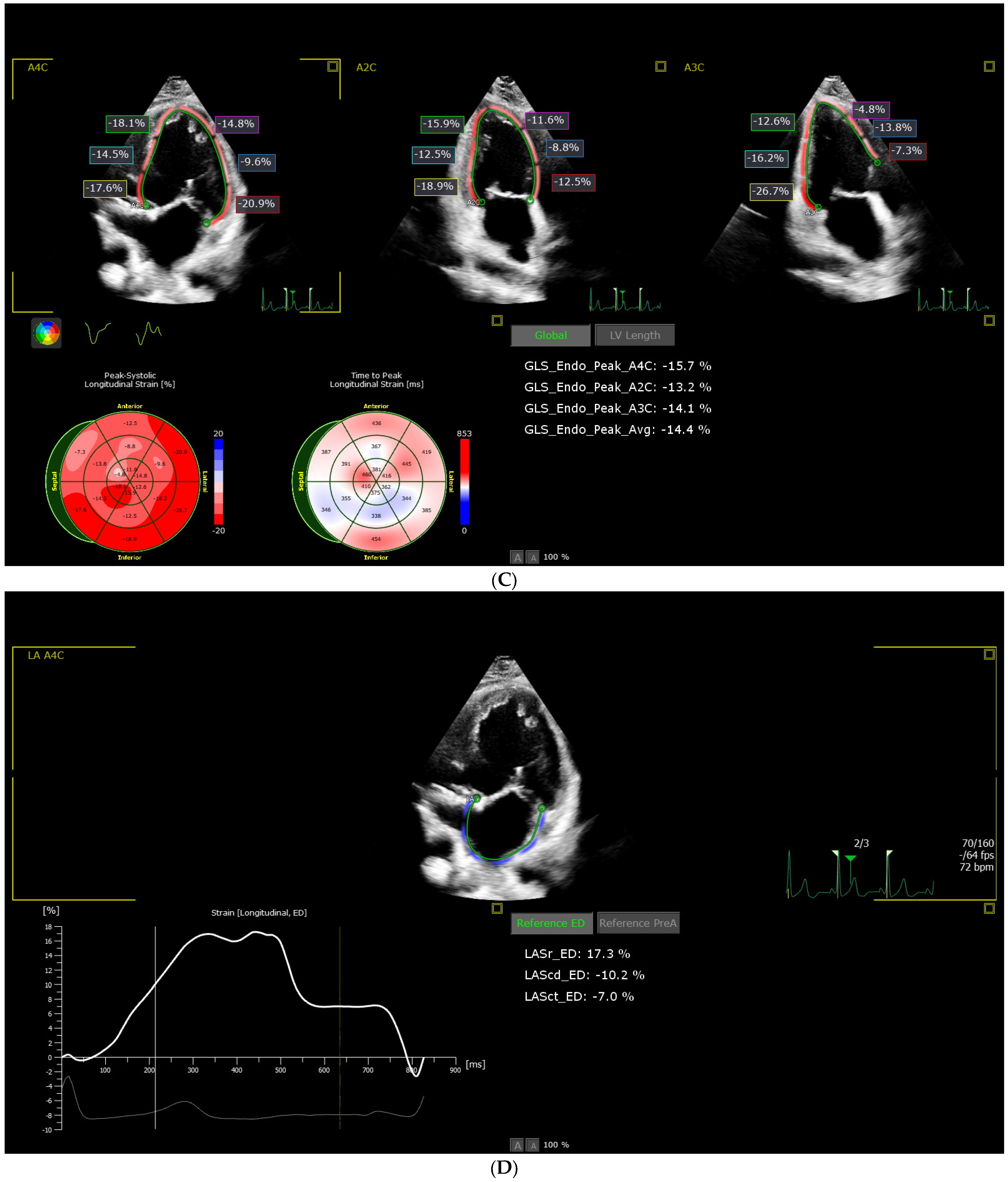The width and height of the screenshot is (1008, 1182).
Task: Click the LA endpoint marker on annulus
Action: point(477,799)
